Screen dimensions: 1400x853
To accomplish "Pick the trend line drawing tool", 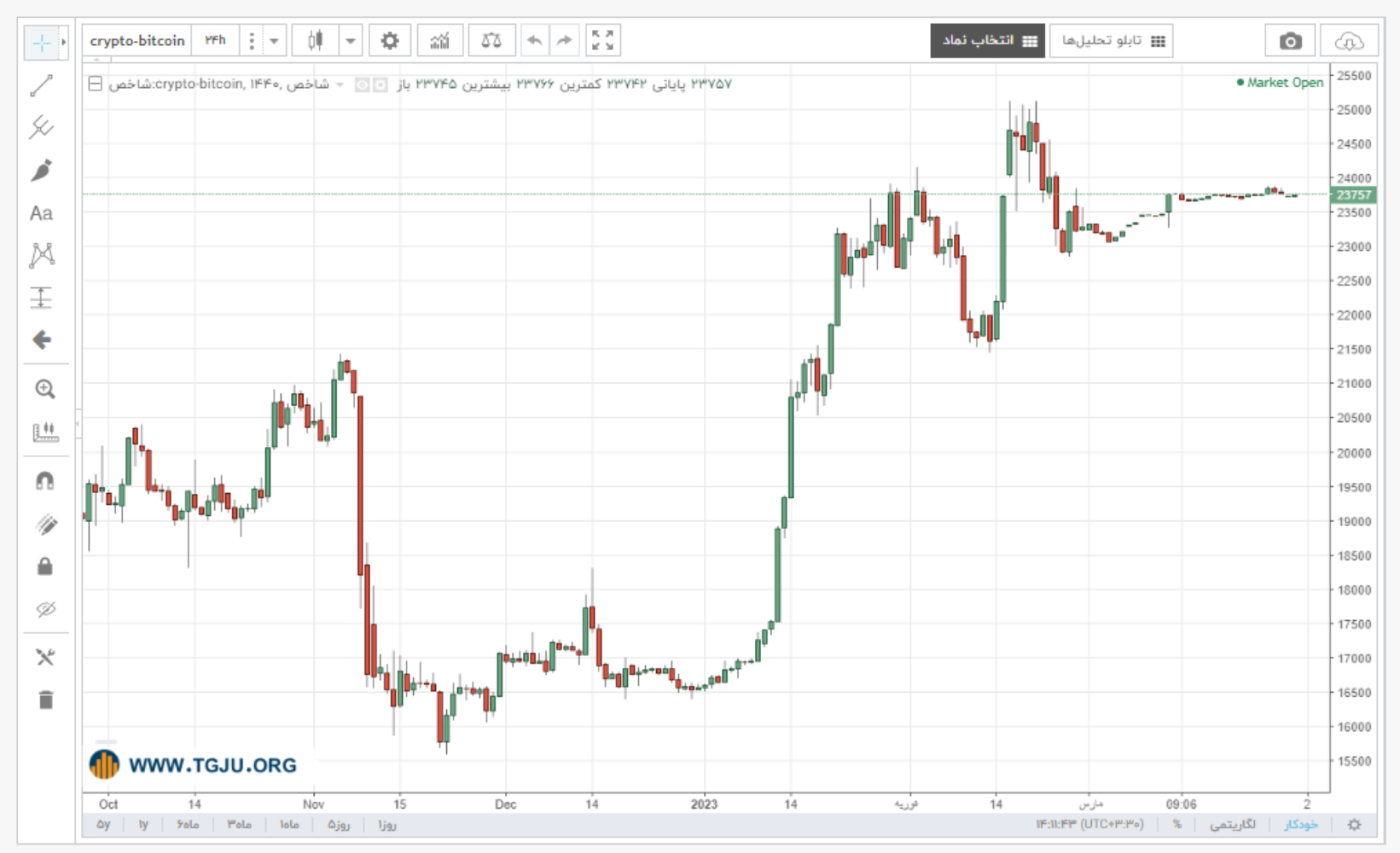I will coord(42,85).
